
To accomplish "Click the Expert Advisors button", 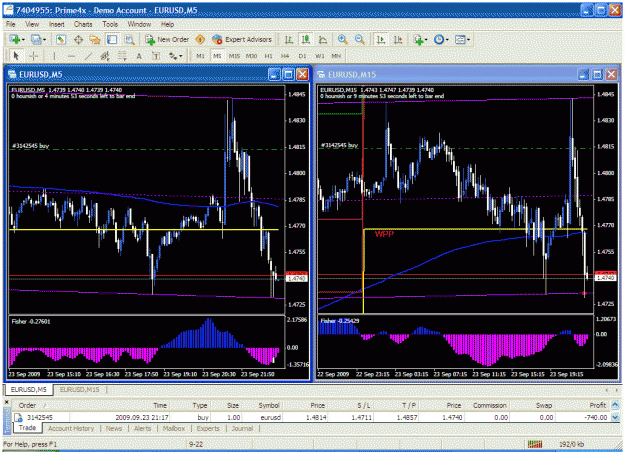I will click(x=242, y=39).
